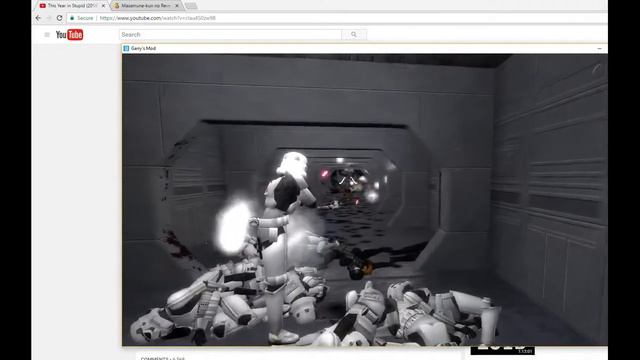Go forward with the browser forward arrow
Image resolution: width=640 pixels, height=360 pixels.
pos(49,18)
